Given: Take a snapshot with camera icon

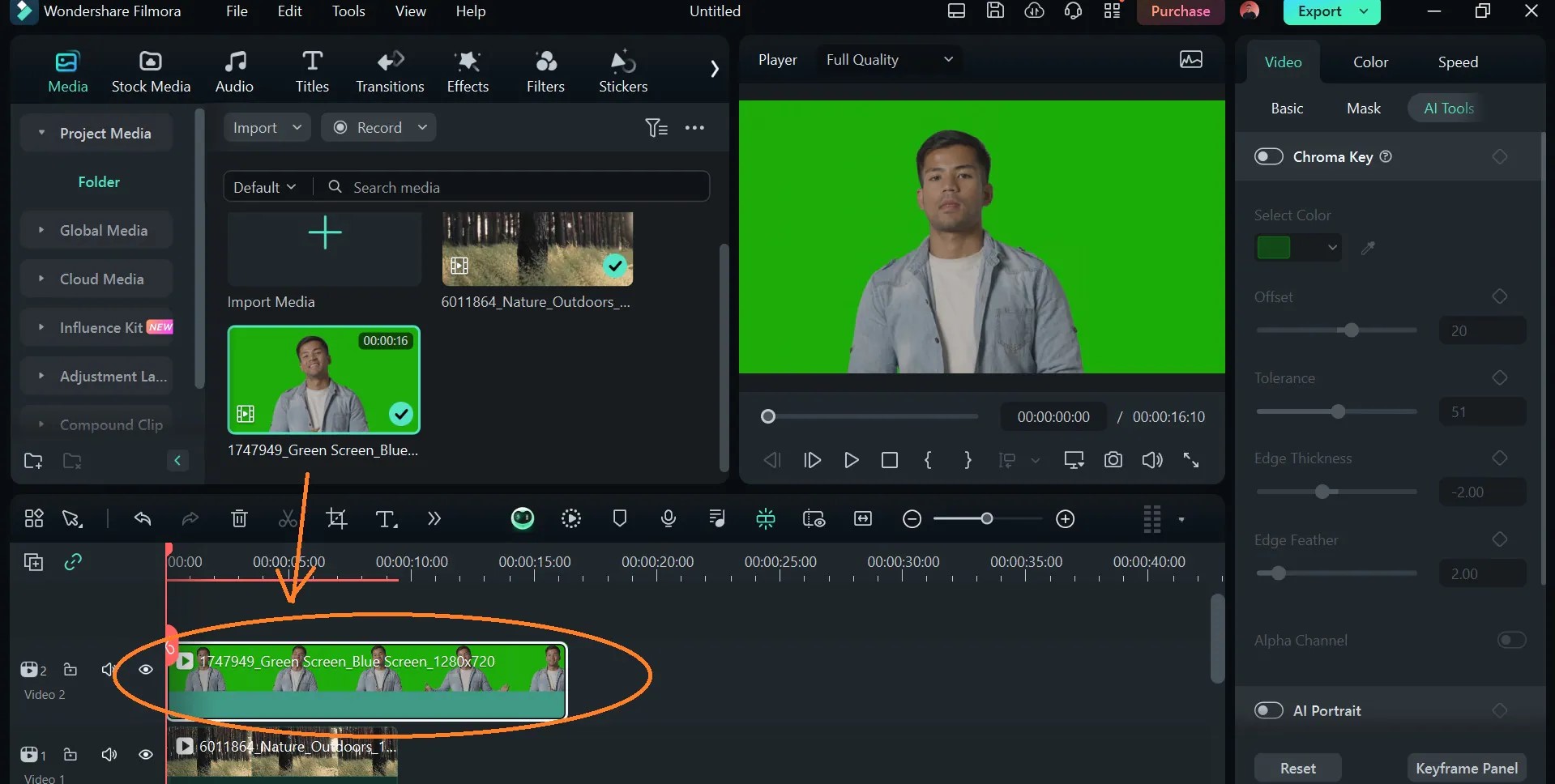Looking at the screenshot, I should [x=1113, y=460].
